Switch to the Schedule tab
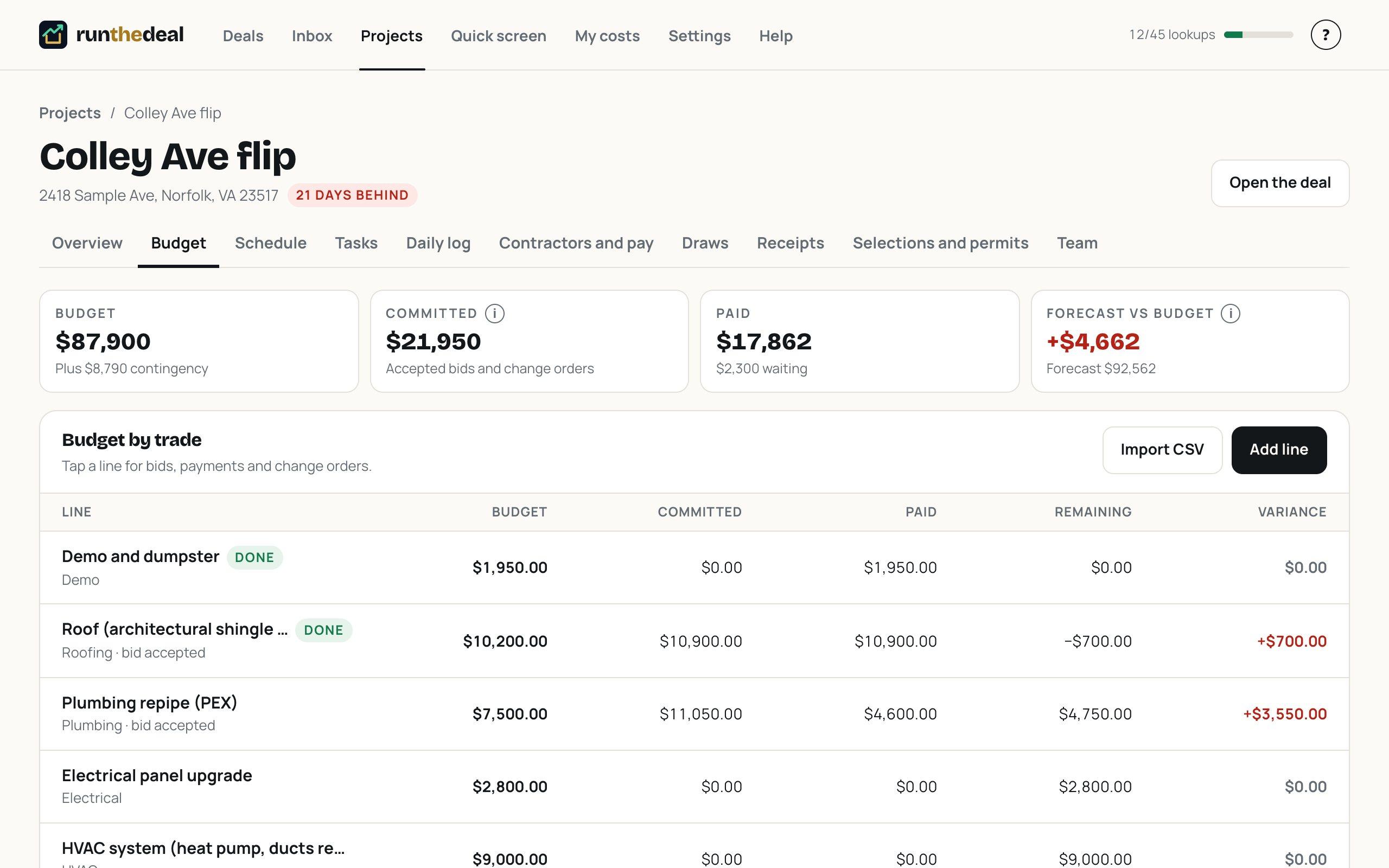This screenshot has height=868, width=1389. [270, 244]
